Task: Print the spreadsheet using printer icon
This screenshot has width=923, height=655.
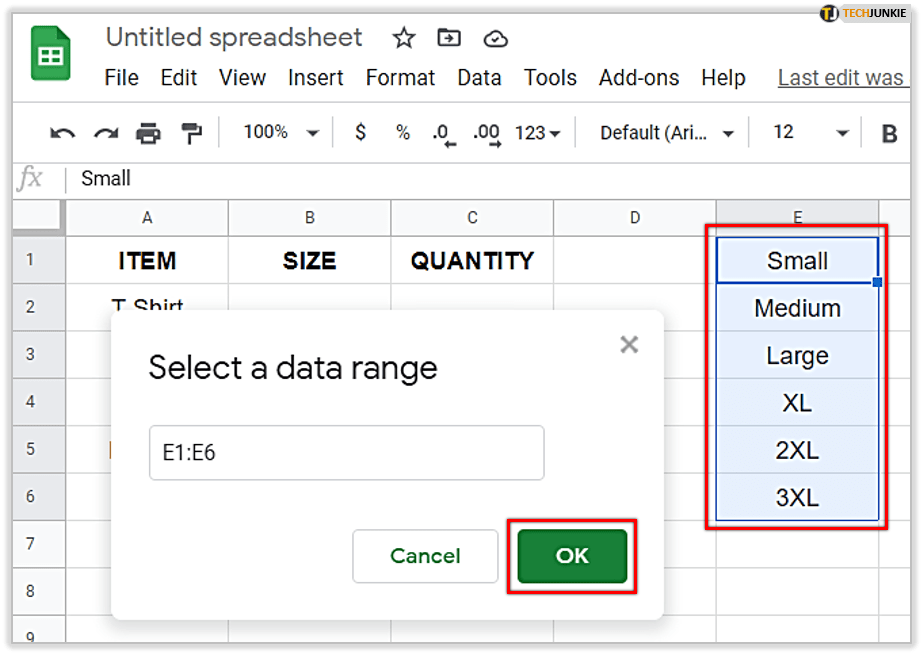Action: pyautogui.click(x=148, y=133)
